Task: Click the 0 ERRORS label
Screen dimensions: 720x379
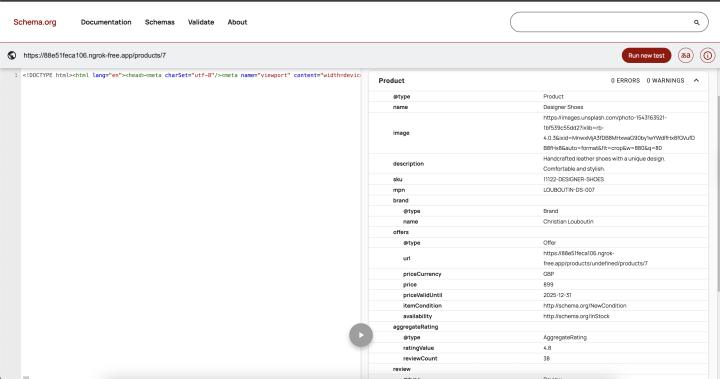Action: [x=625, y=80]
